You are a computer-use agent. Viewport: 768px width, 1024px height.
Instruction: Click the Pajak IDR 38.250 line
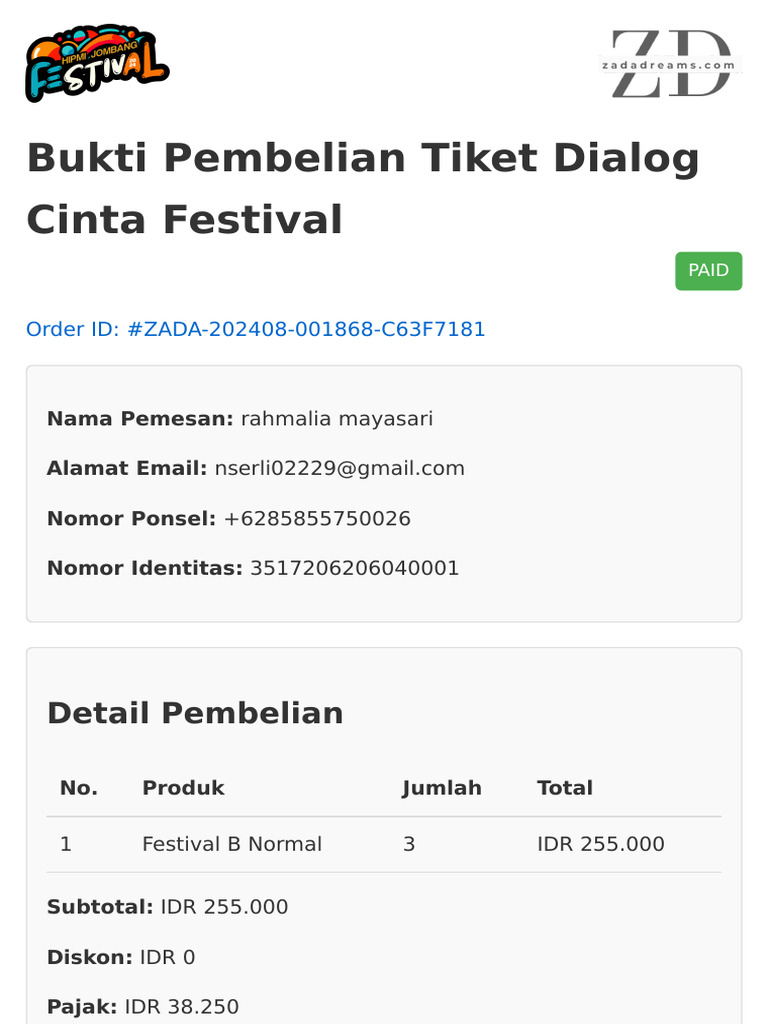coord(143,1007)
